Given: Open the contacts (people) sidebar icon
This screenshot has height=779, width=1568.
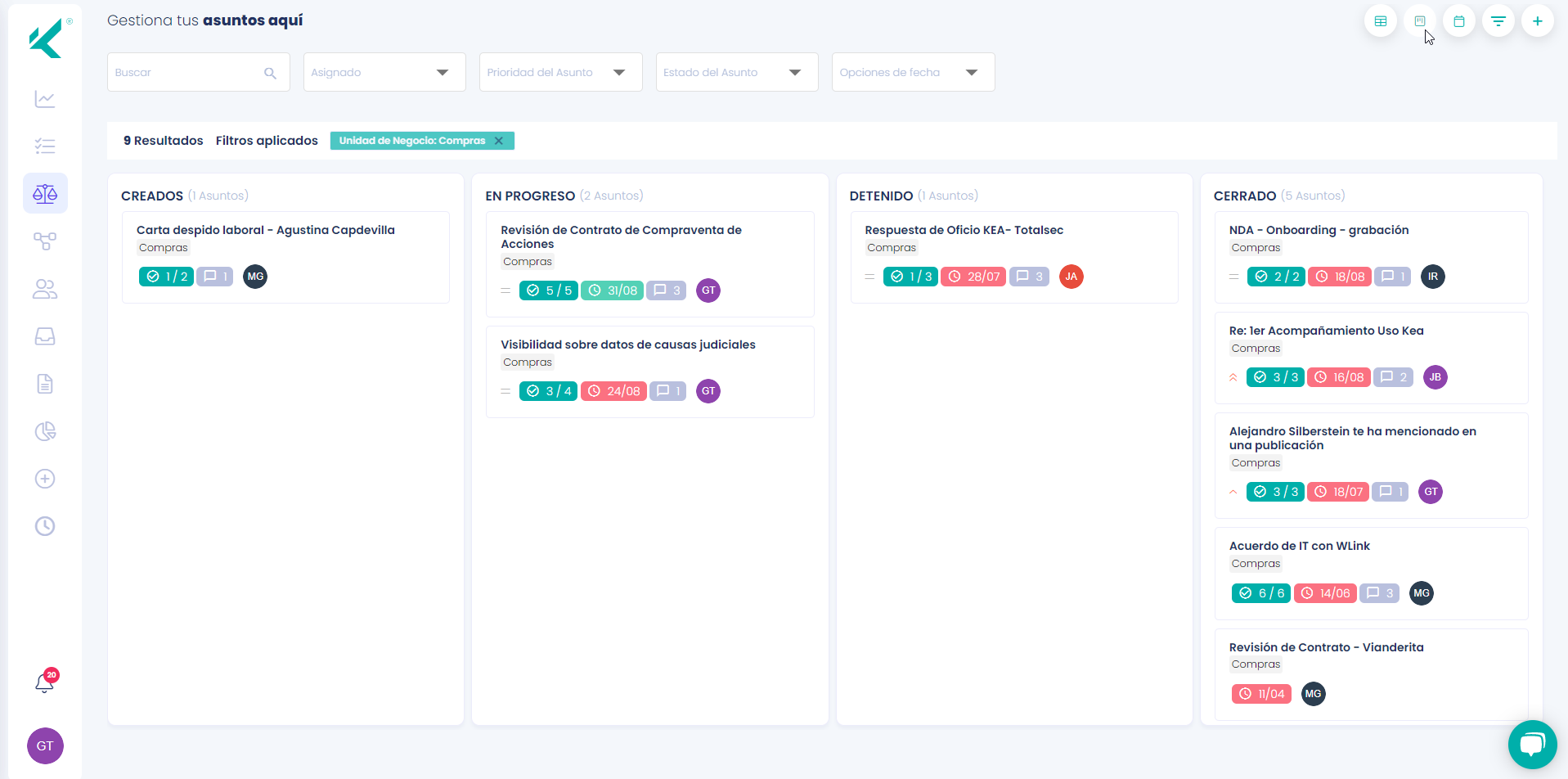Looking at the screenshot, I should pyautogui.click(x=45, y=288).
